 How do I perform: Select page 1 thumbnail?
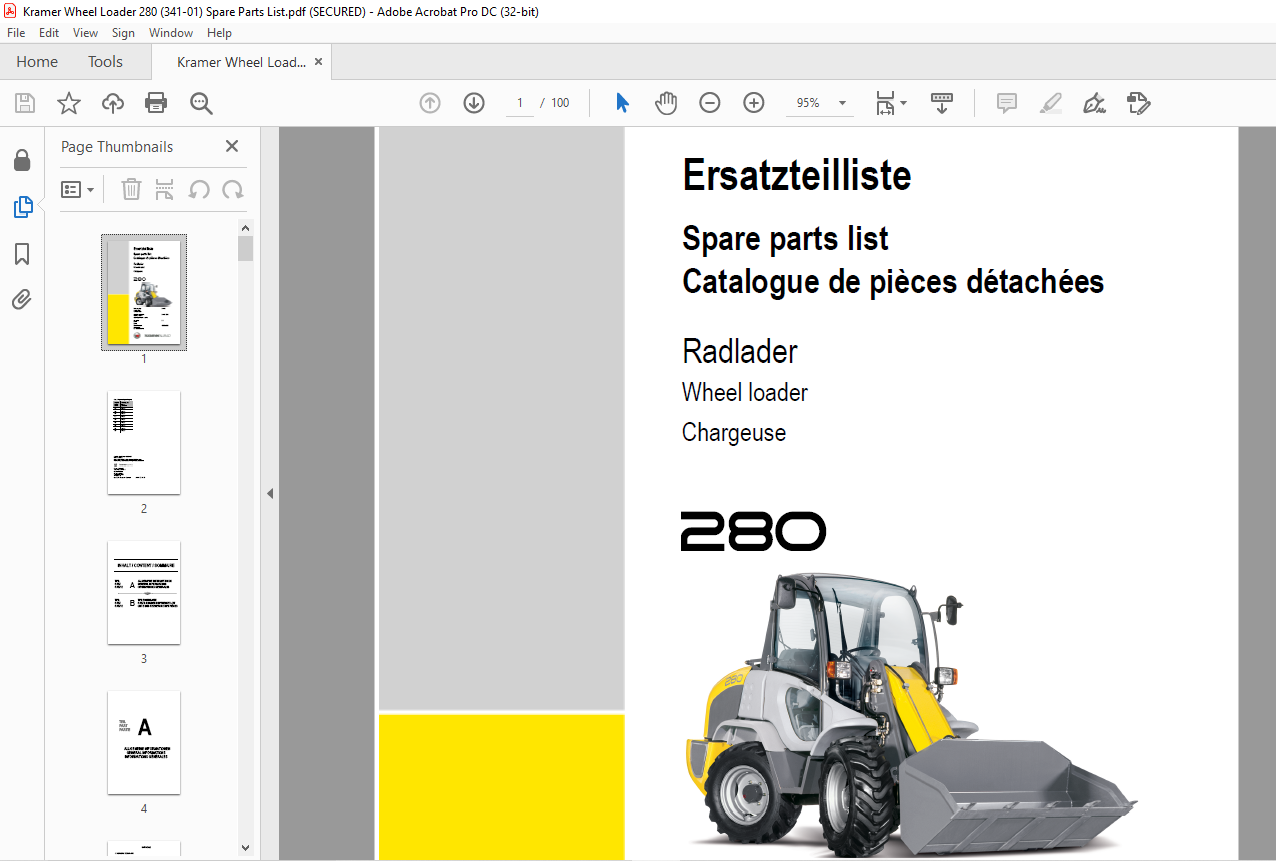tap(144, 292)
